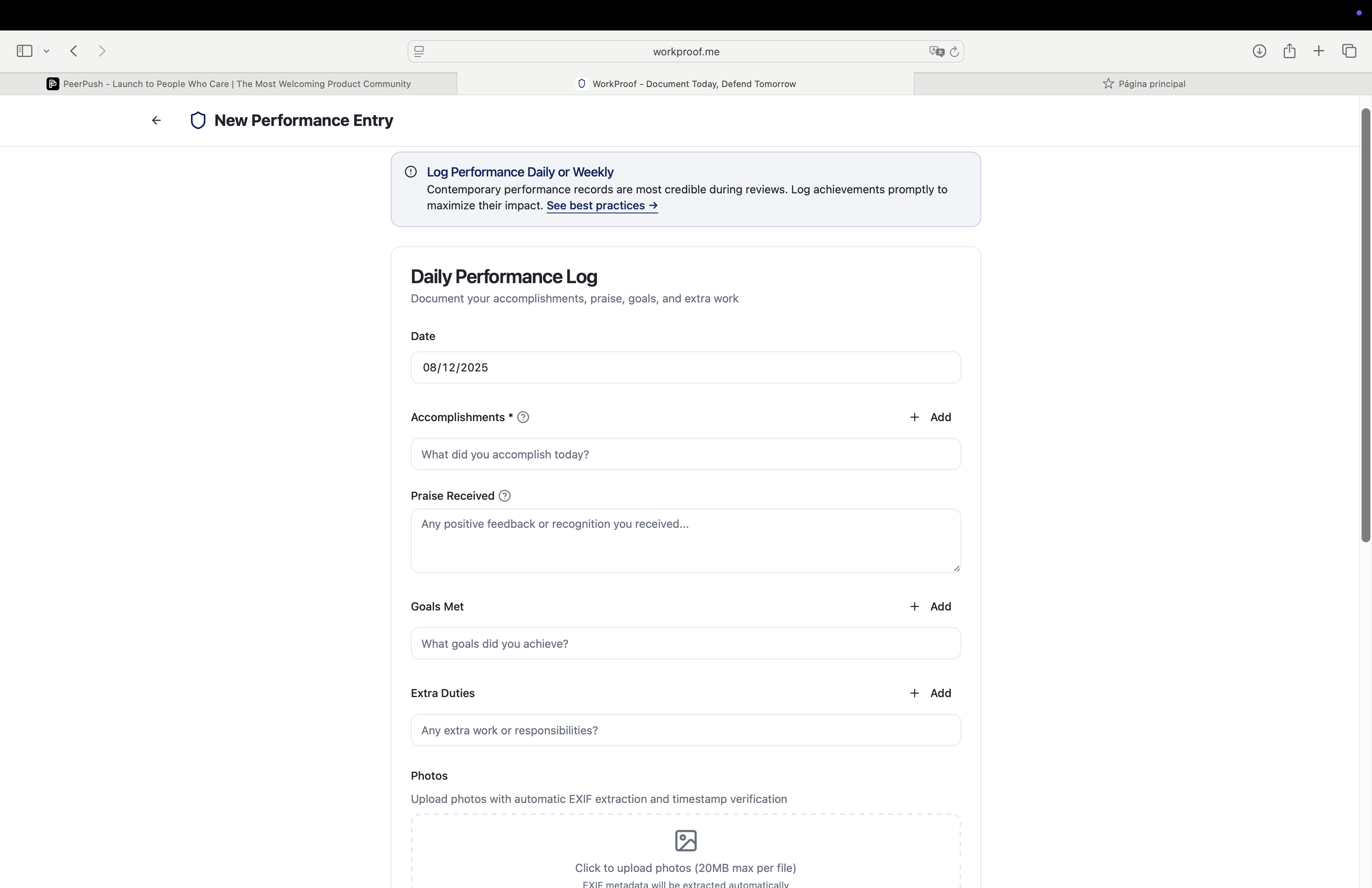
Task: Reload the workproof.me page
Action: [x=955, y=51]
